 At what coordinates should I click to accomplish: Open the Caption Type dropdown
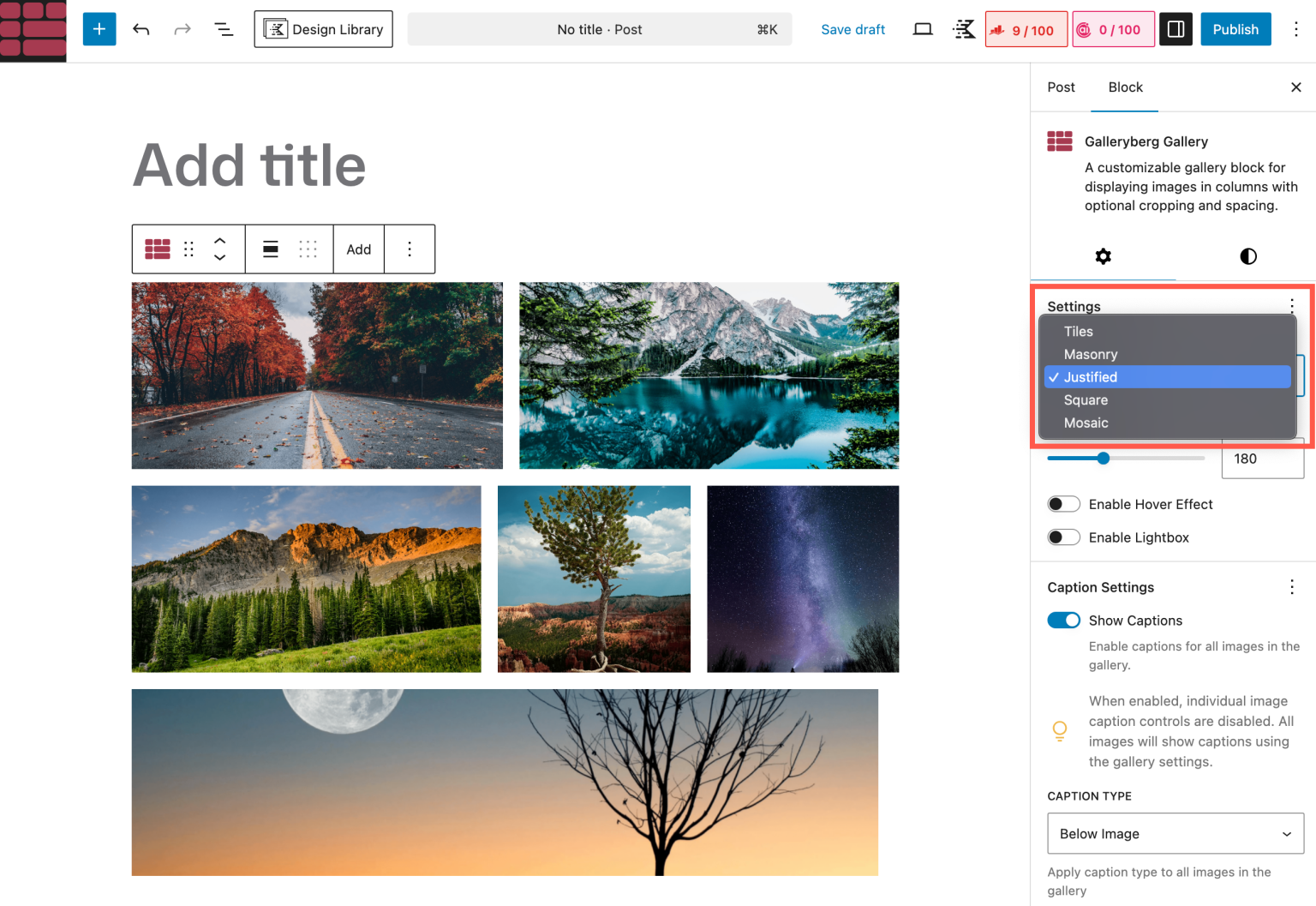pos(1175,834)
